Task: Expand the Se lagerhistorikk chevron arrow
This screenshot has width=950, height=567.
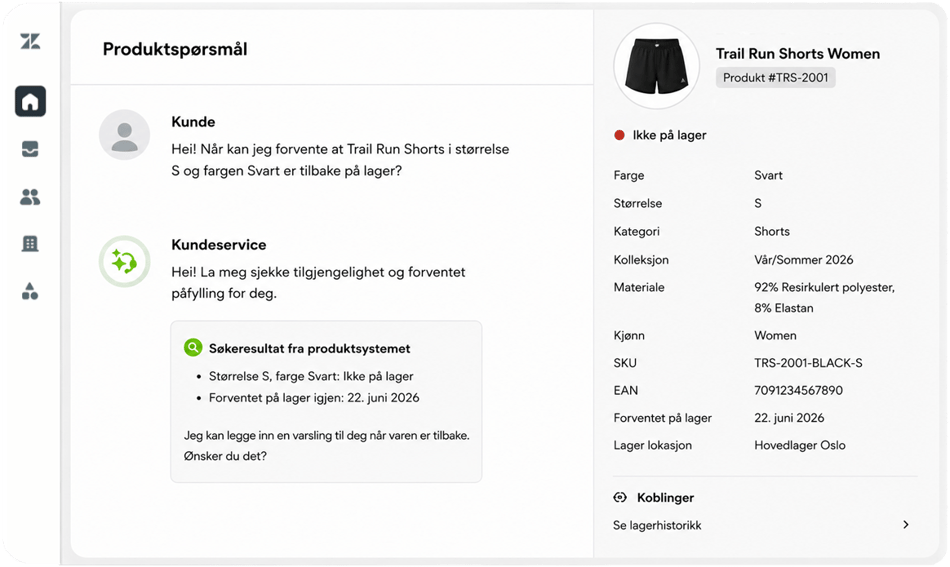Action: coord(906,525)
